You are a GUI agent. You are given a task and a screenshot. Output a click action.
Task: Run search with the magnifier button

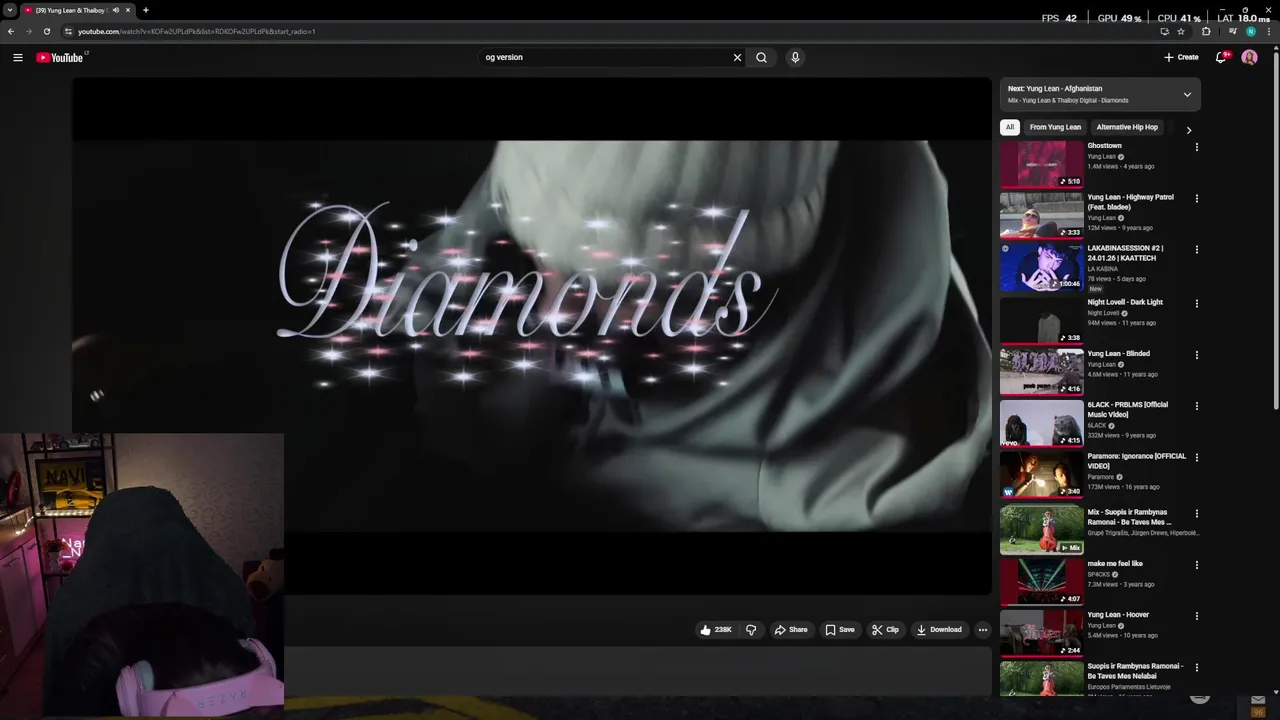[x=761, y=57]
